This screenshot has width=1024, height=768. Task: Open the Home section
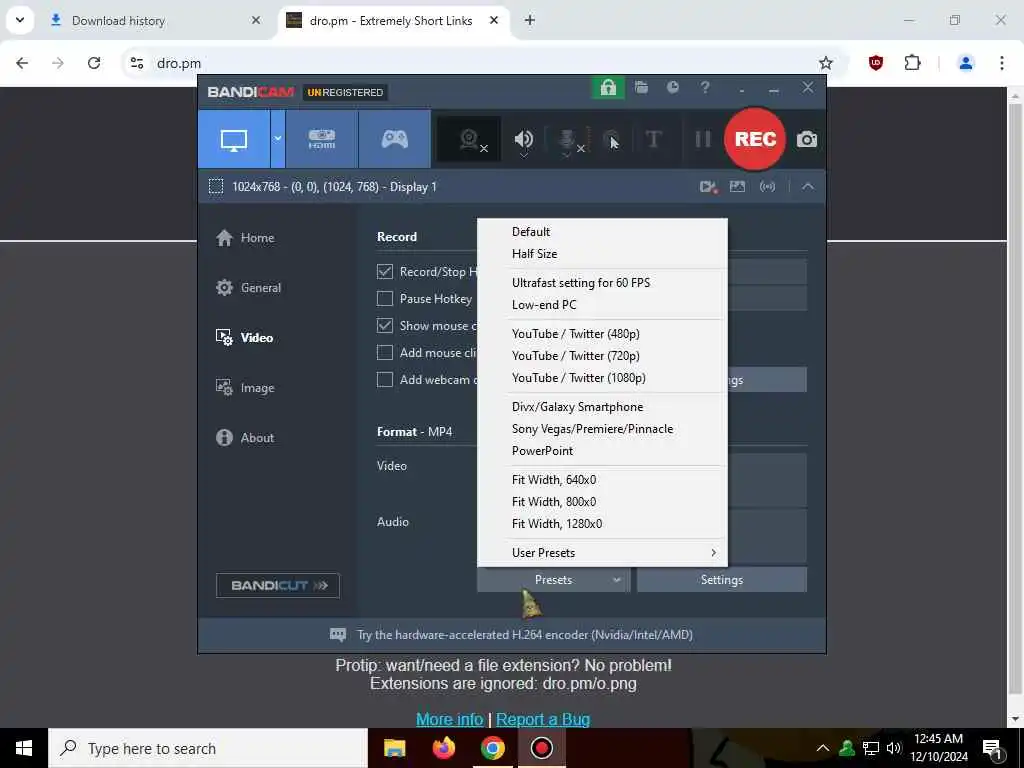245,238
